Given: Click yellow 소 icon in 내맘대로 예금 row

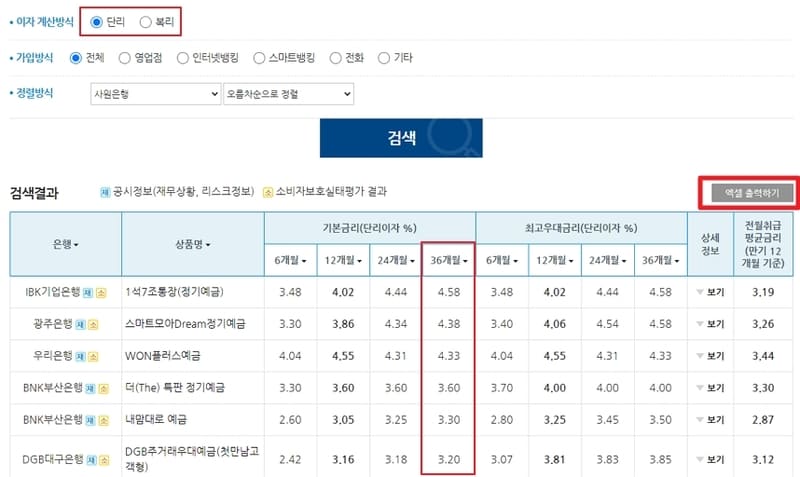Looking at the screenshot, I should click(104, 420).
